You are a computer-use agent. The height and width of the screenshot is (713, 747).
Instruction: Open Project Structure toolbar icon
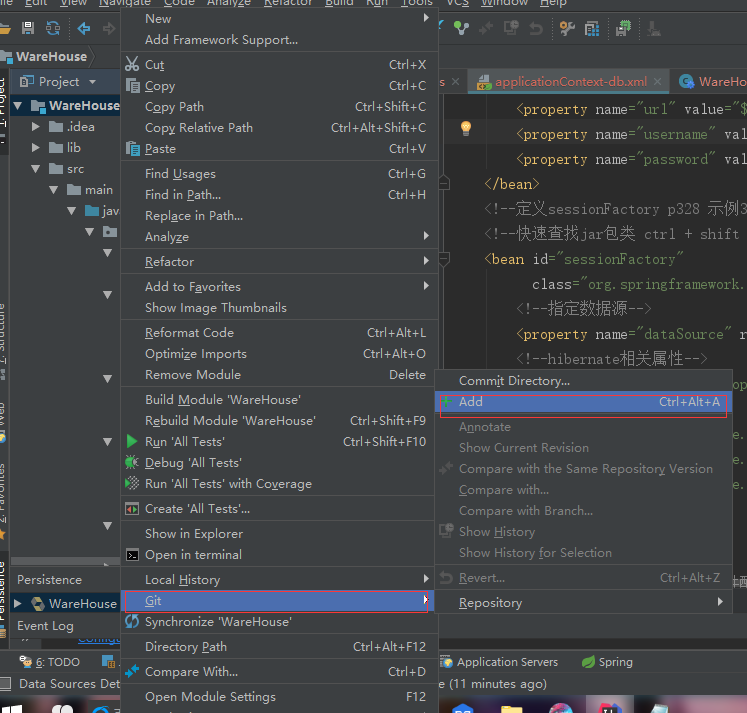pos(592,29)
